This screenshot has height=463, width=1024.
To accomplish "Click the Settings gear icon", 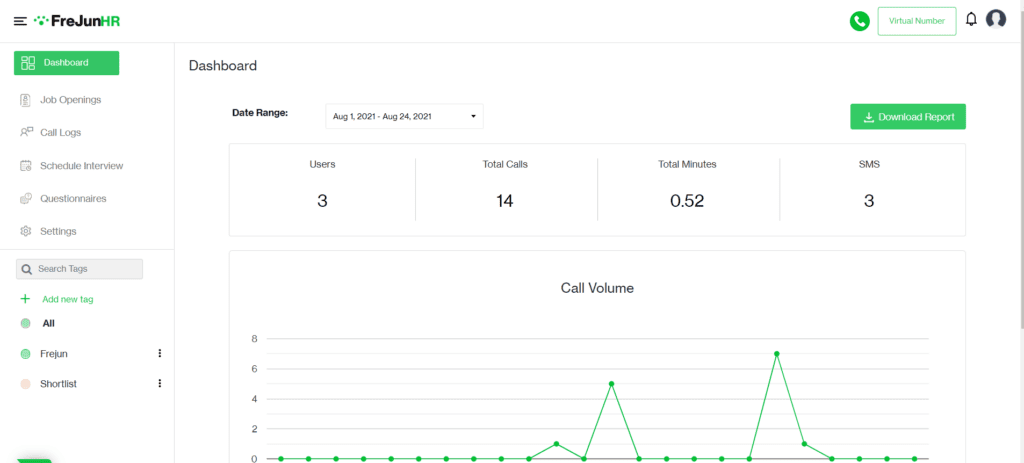I will [x=26, y=231].
